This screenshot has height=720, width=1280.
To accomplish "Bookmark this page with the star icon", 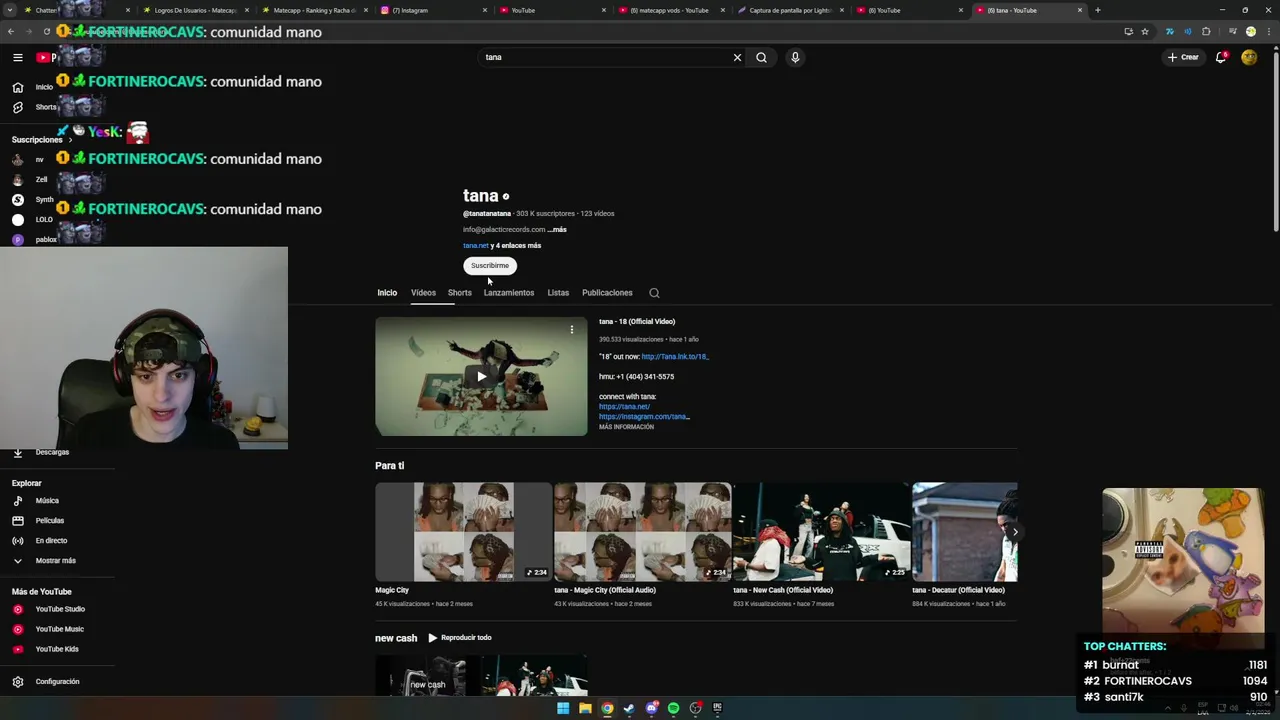I will tap(1145, 32).
